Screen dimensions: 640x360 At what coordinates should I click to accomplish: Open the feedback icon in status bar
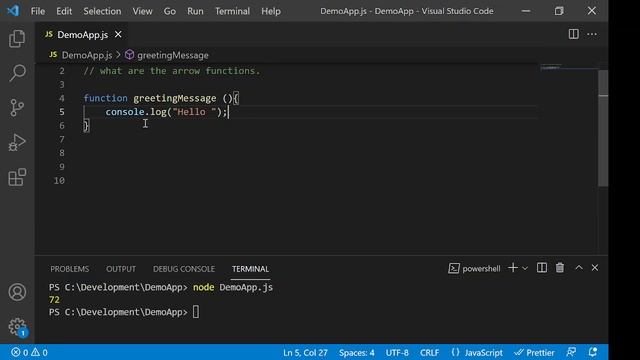(x=571, y=352)
